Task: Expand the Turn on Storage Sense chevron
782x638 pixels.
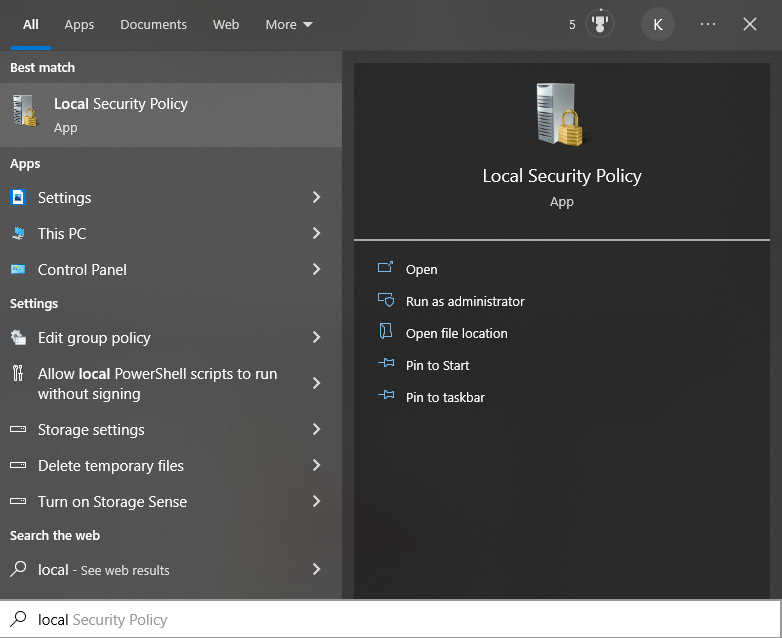Action: pos(316,501)
